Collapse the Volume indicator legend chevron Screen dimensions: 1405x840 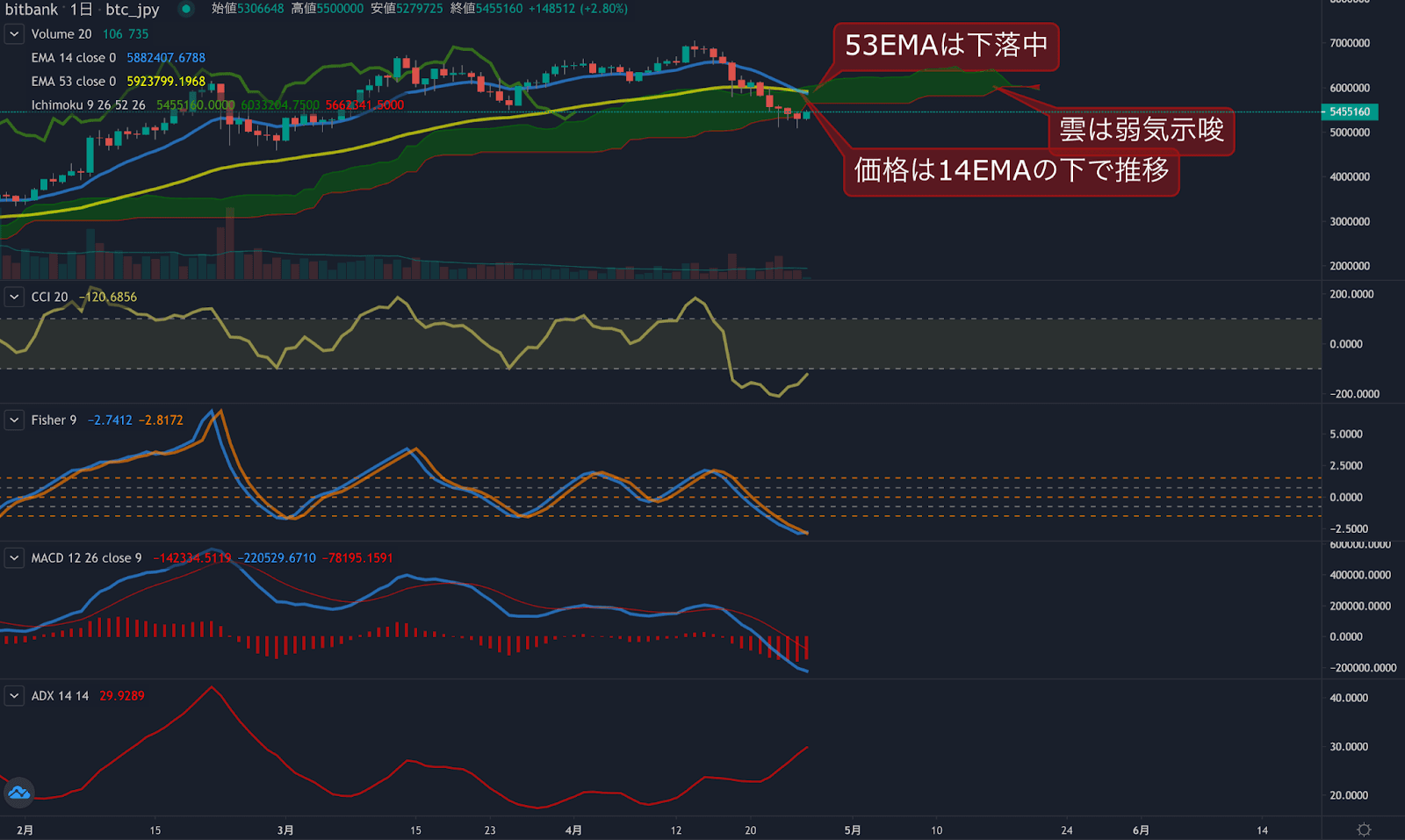13,33
